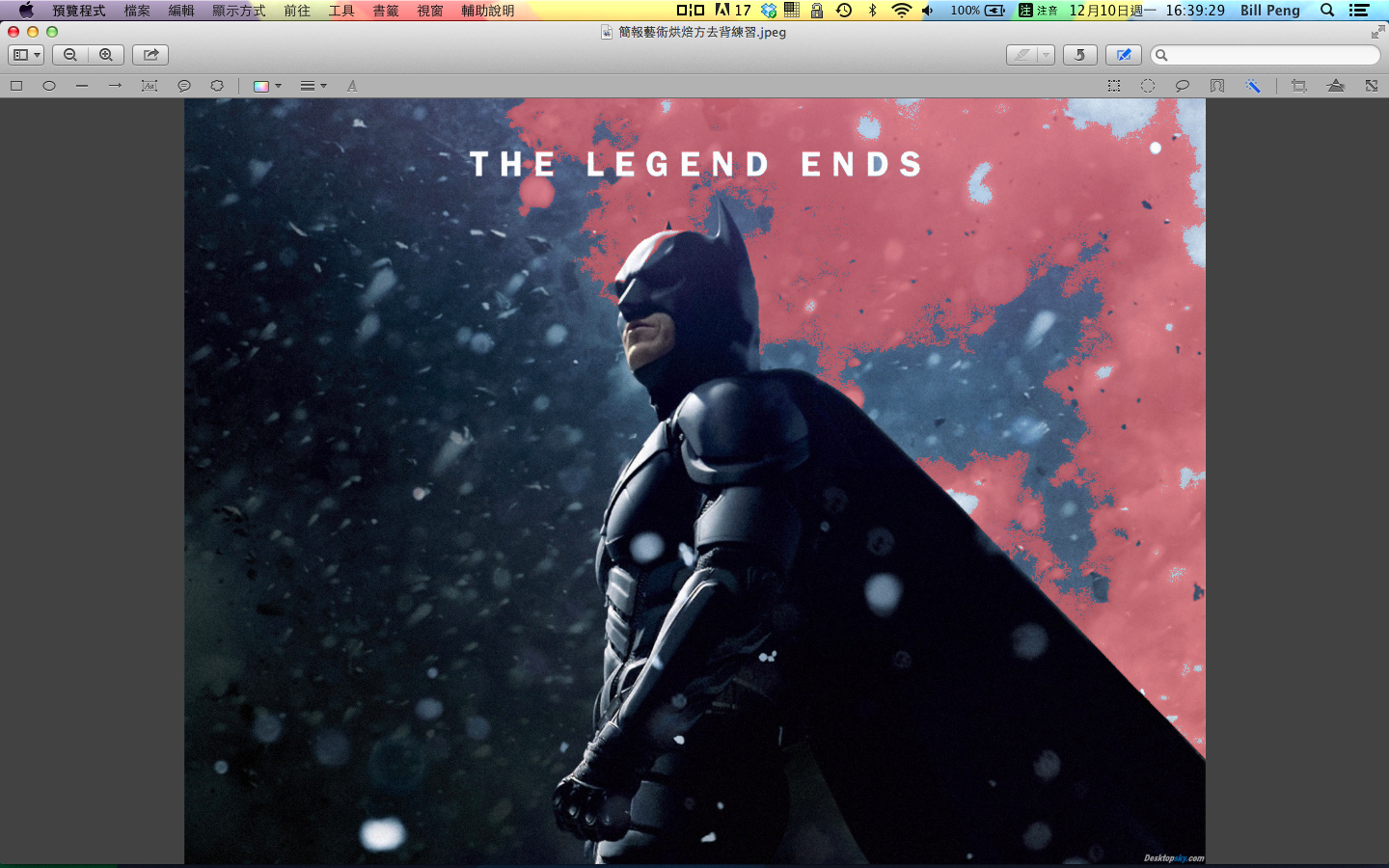Open Time Machine menu bar icon
This screenshot has height=868, width=1389.
tap(844, 11)
